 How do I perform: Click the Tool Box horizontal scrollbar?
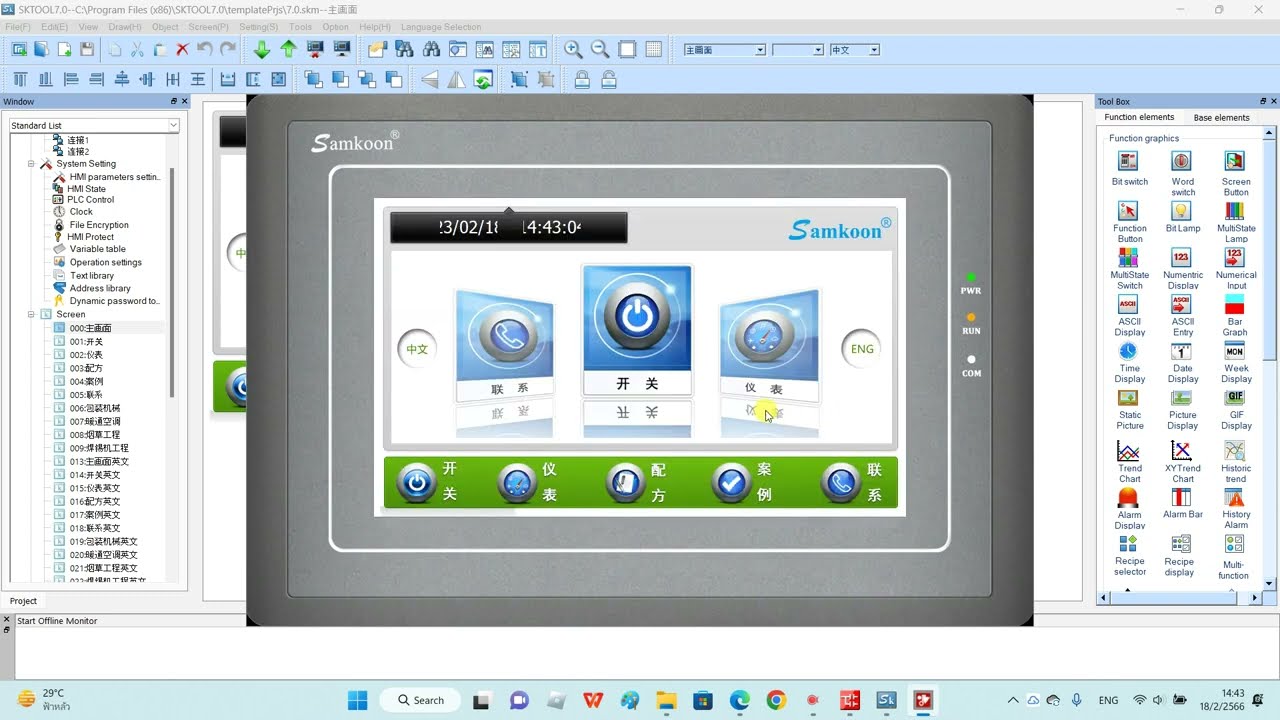(x=1180, y=598)
